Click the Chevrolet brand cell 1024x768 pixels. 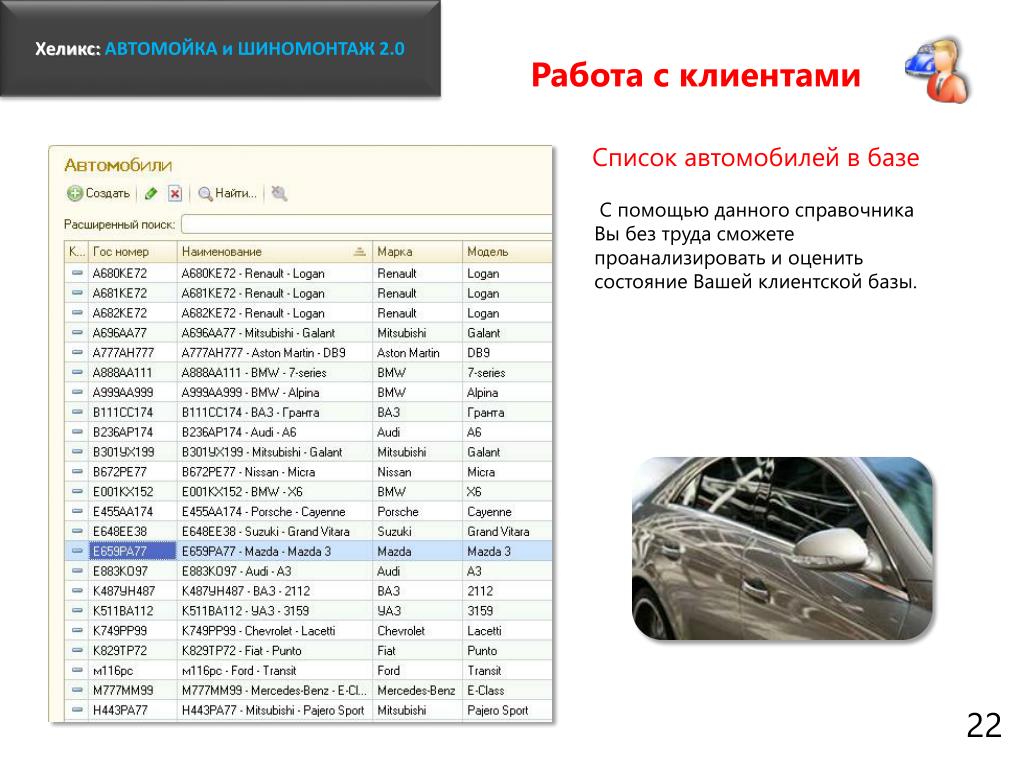click(x=417, y=631)
